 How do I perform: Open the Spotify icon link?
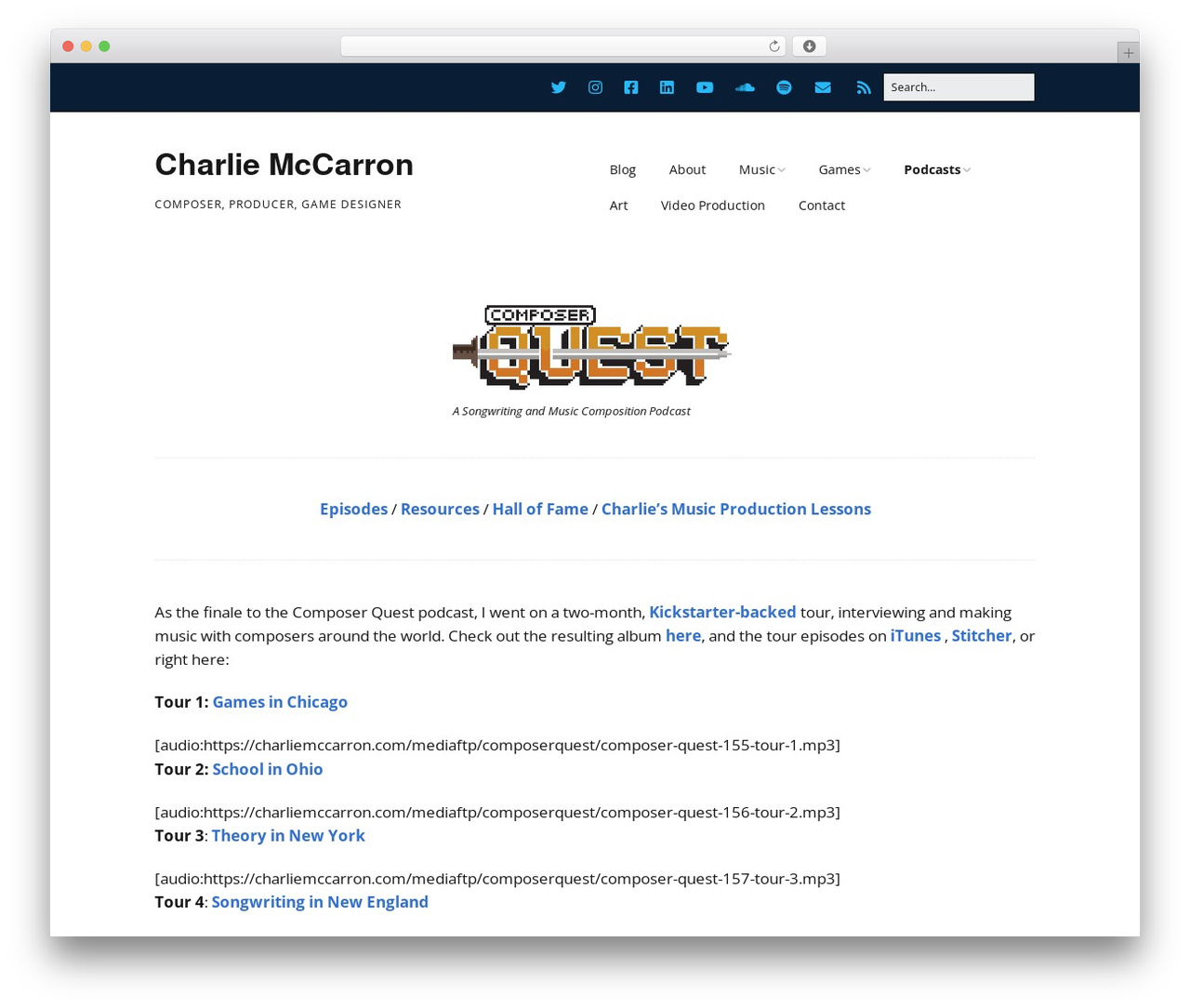point(784,87)
